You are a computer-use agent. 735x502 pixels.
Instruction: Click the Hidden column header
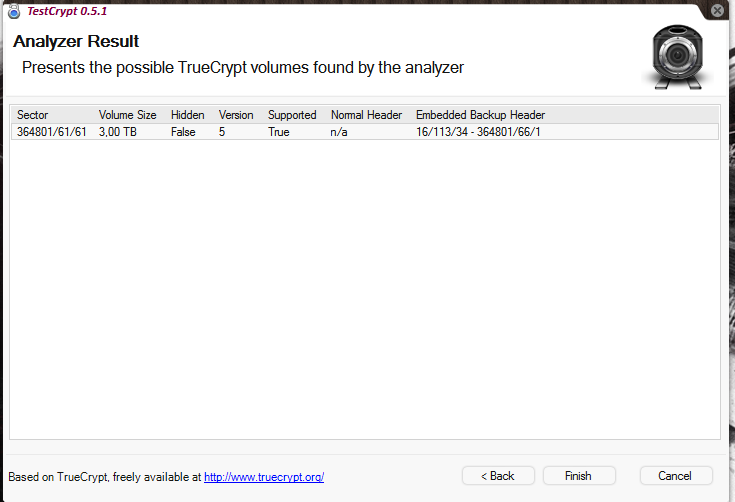(188, 115)
